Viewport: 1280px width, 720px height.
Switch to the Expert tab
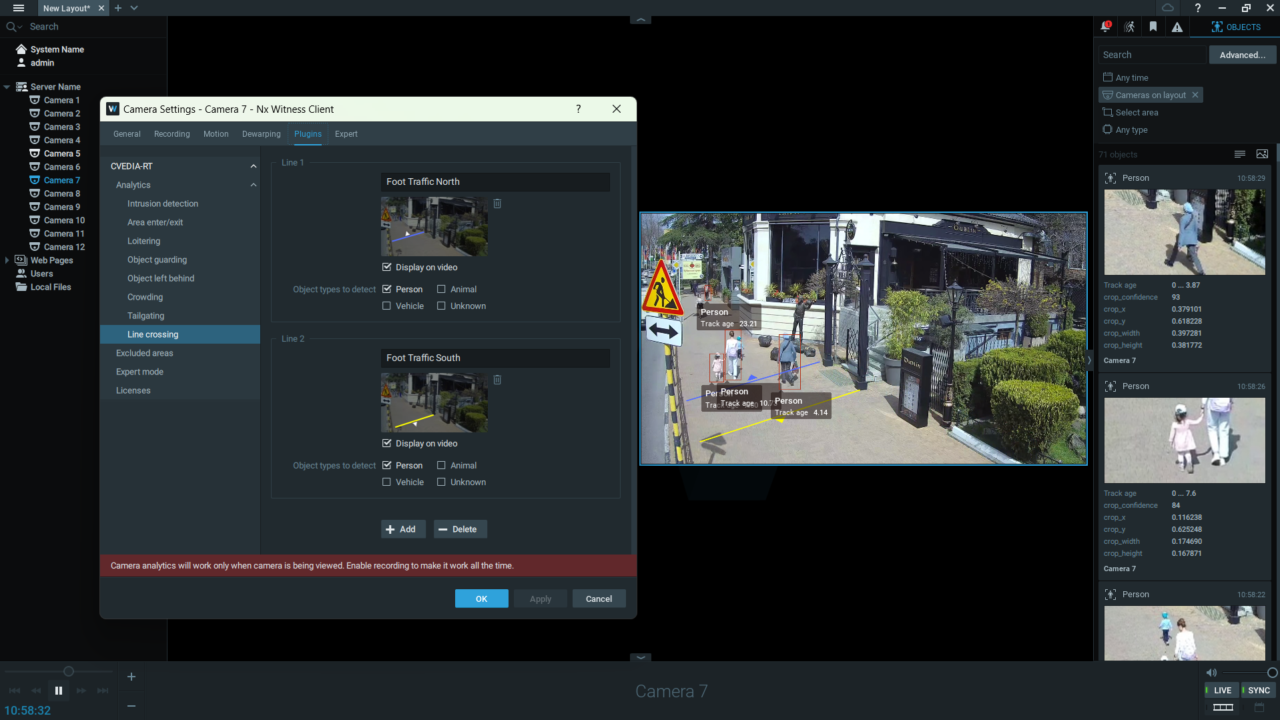point(346,133)
